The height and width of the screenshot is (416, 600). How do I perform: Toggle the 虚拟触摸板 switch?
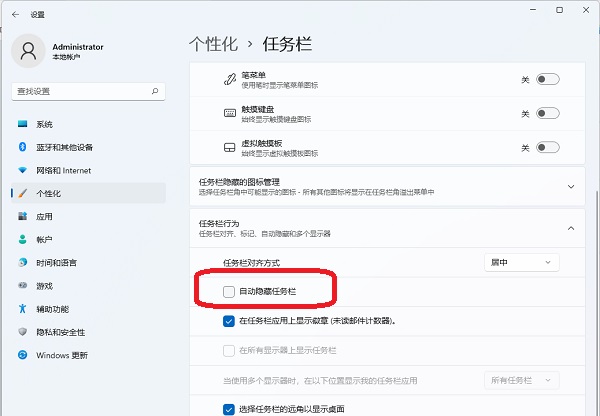click(x=548, y=147)
